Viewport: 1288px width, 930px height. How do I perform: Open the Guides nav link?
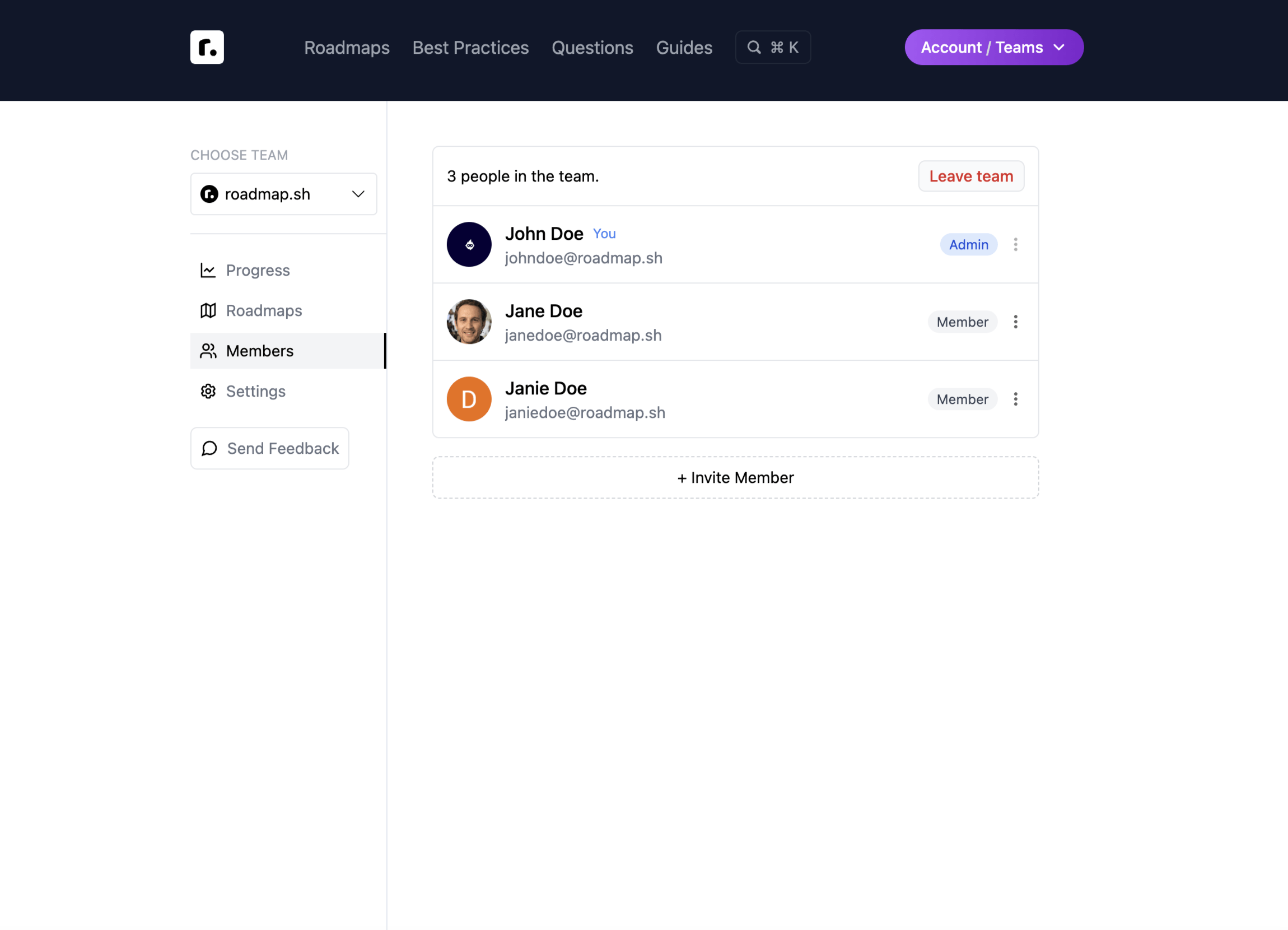(x=684, y=47)
